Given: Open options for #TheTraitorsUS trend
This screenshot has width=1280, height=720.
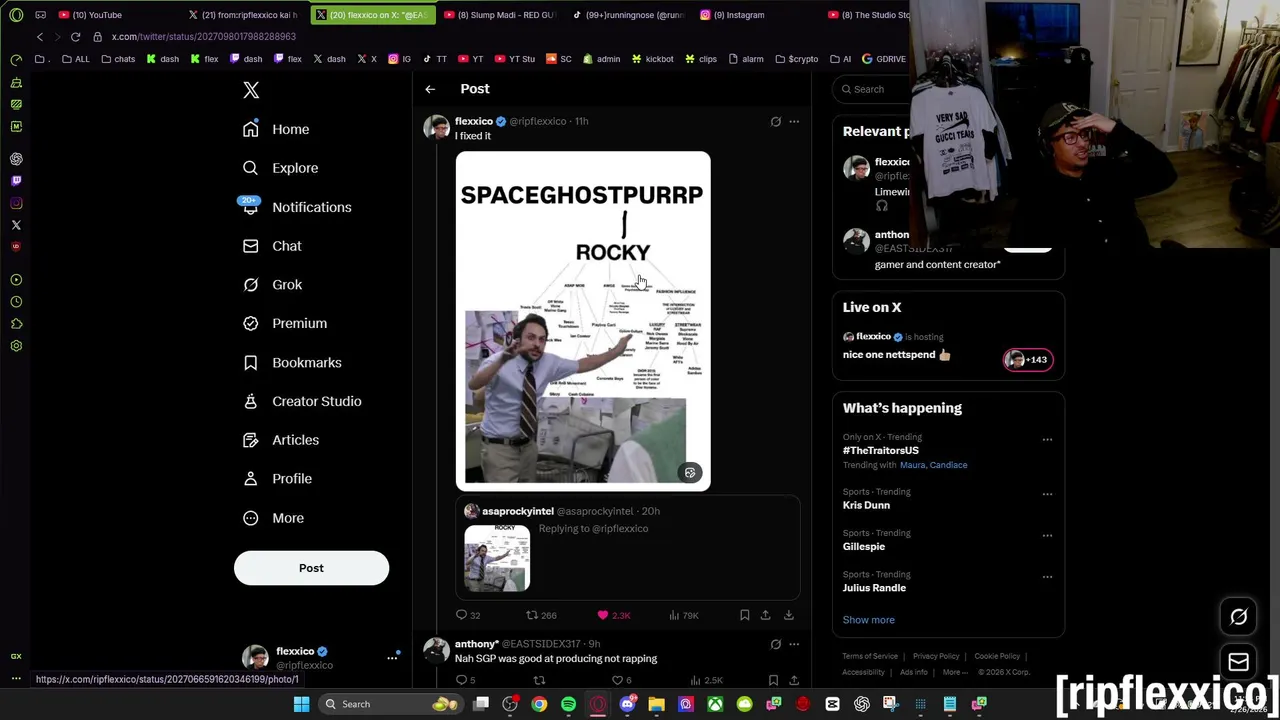Looking at the screenshot, I should 1047,440.
